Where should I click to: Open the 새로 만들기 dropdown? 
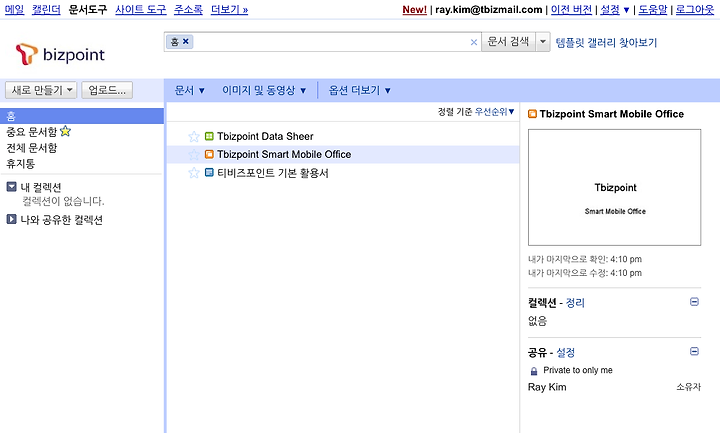(41, 90)
